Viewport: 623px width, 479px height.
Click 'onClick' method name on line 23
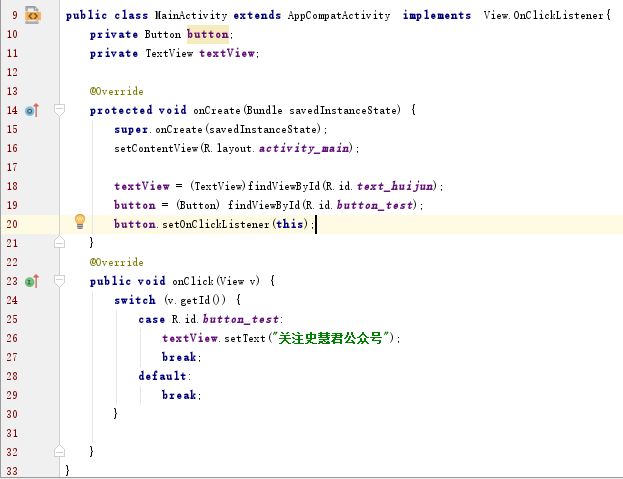(x=193, y=282)
